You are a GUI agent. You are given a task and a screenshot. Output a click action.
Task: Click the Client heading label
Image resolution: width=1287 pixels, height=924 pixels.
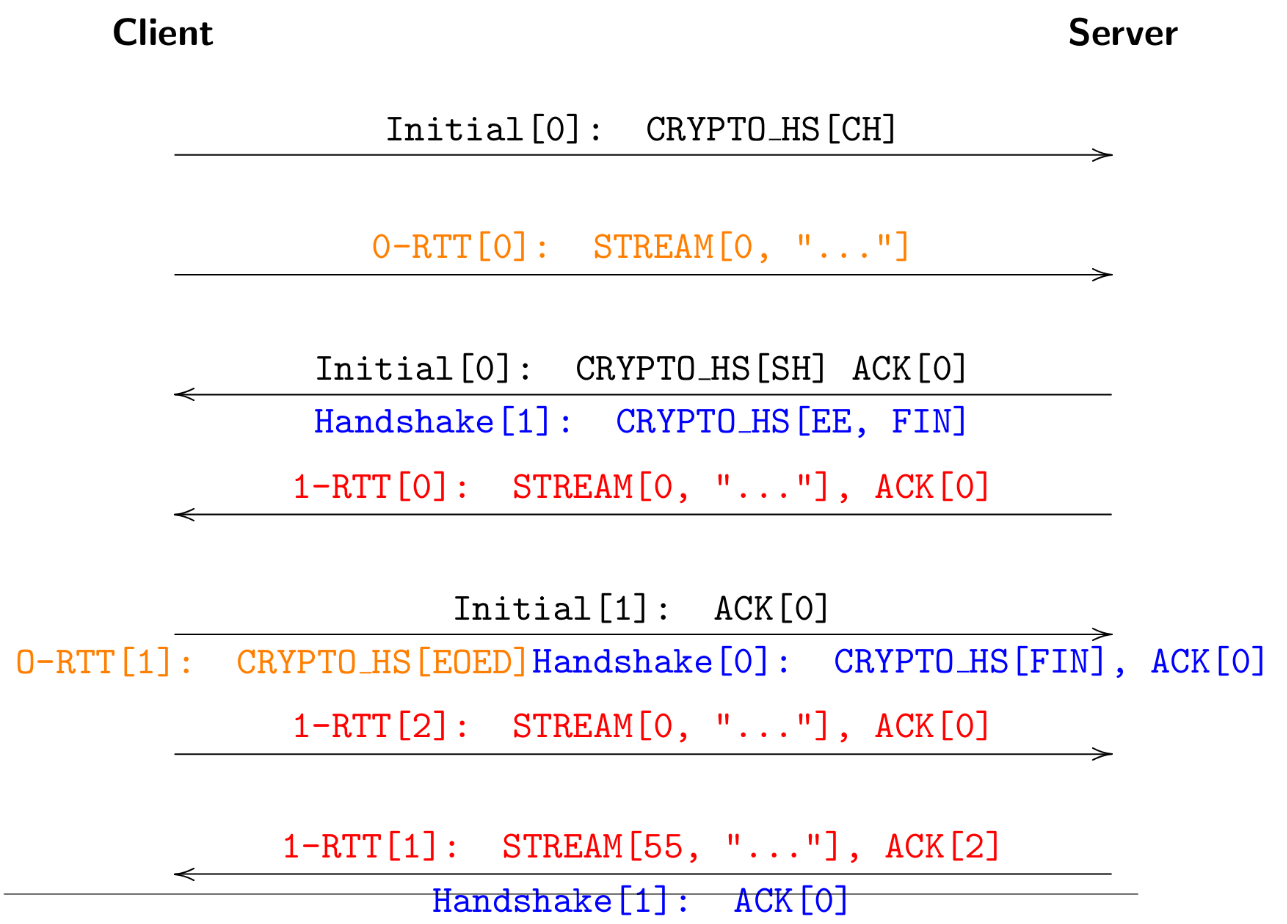(162, 33)
